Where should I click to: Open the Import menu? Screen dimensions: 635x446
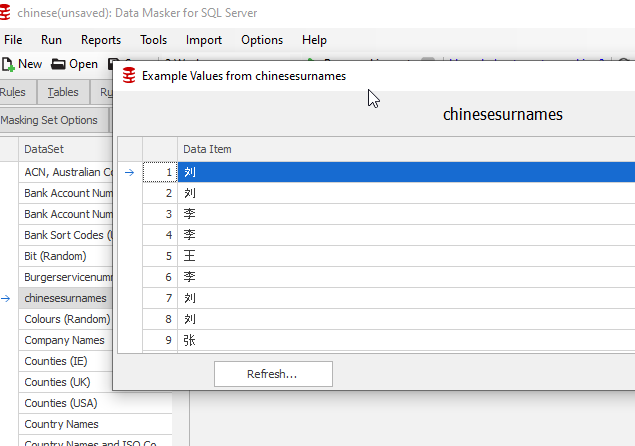coord(204,40)
